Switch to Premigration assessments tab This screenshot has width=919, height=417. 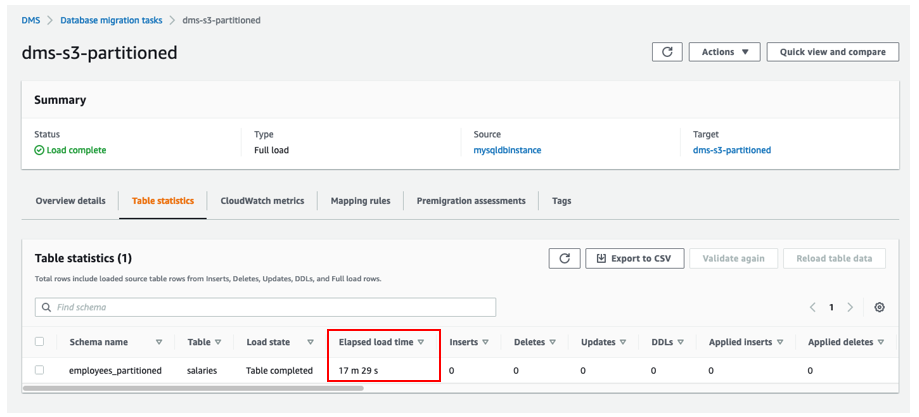coord(471,201)
